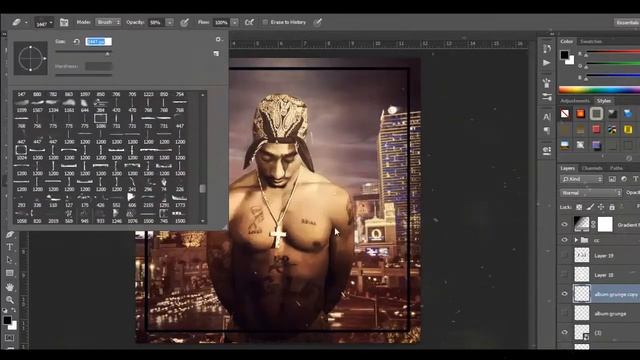Click the brush list scroll-up arrow

click(202, 95)
